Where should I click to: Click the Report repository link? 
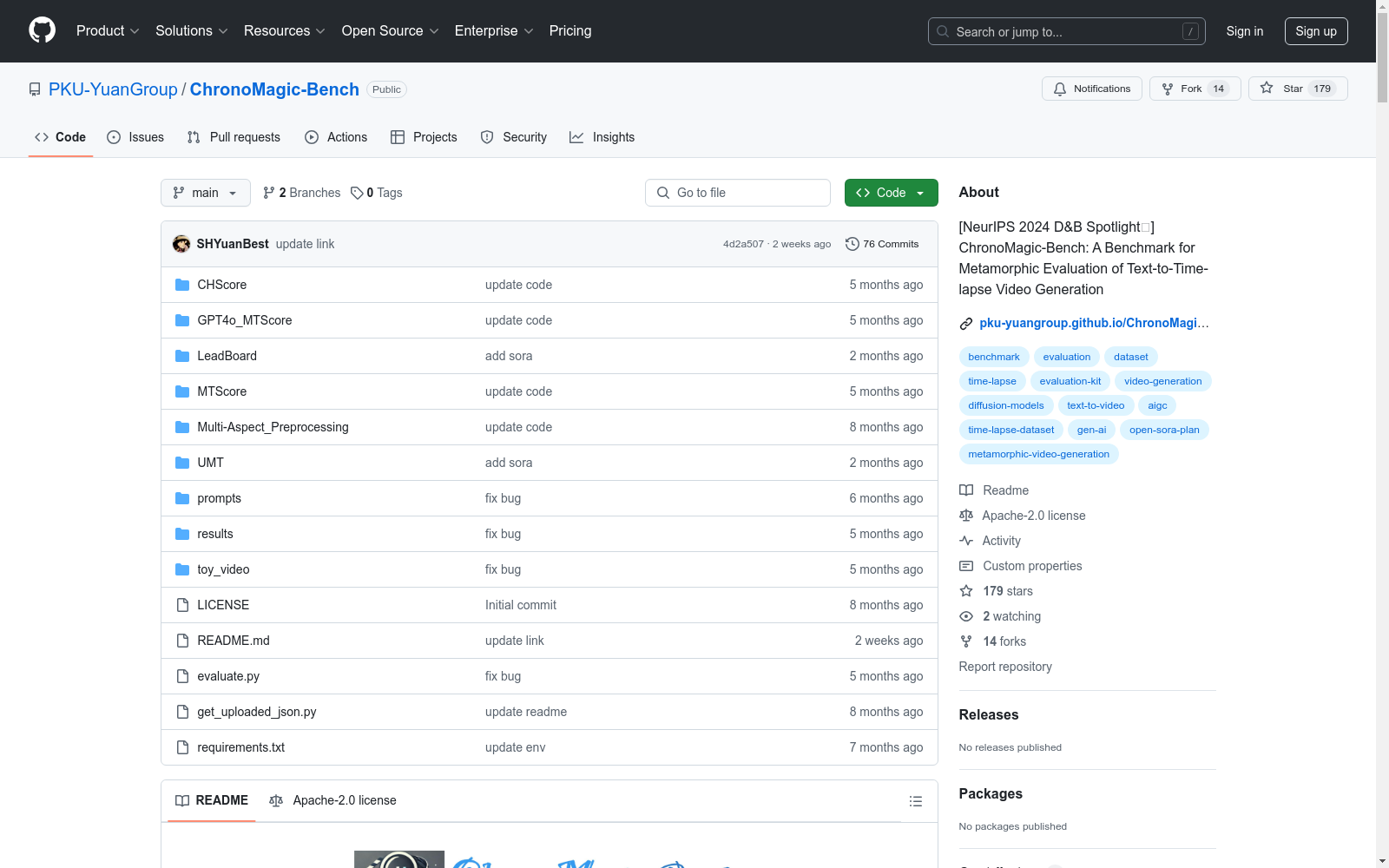tap(1005, 667)
